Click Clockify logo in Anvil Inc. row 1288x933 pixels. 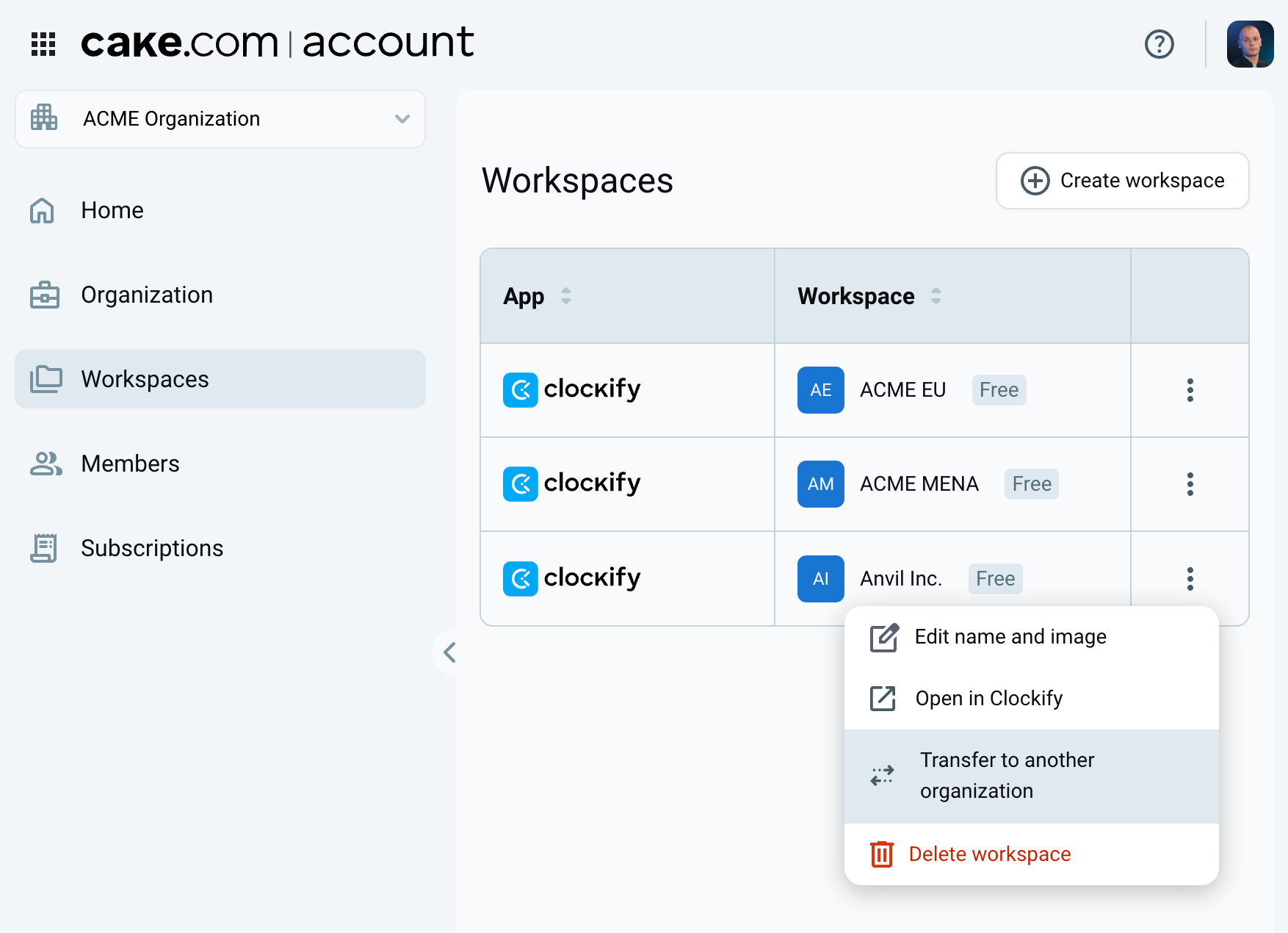(x=571, y=578)
